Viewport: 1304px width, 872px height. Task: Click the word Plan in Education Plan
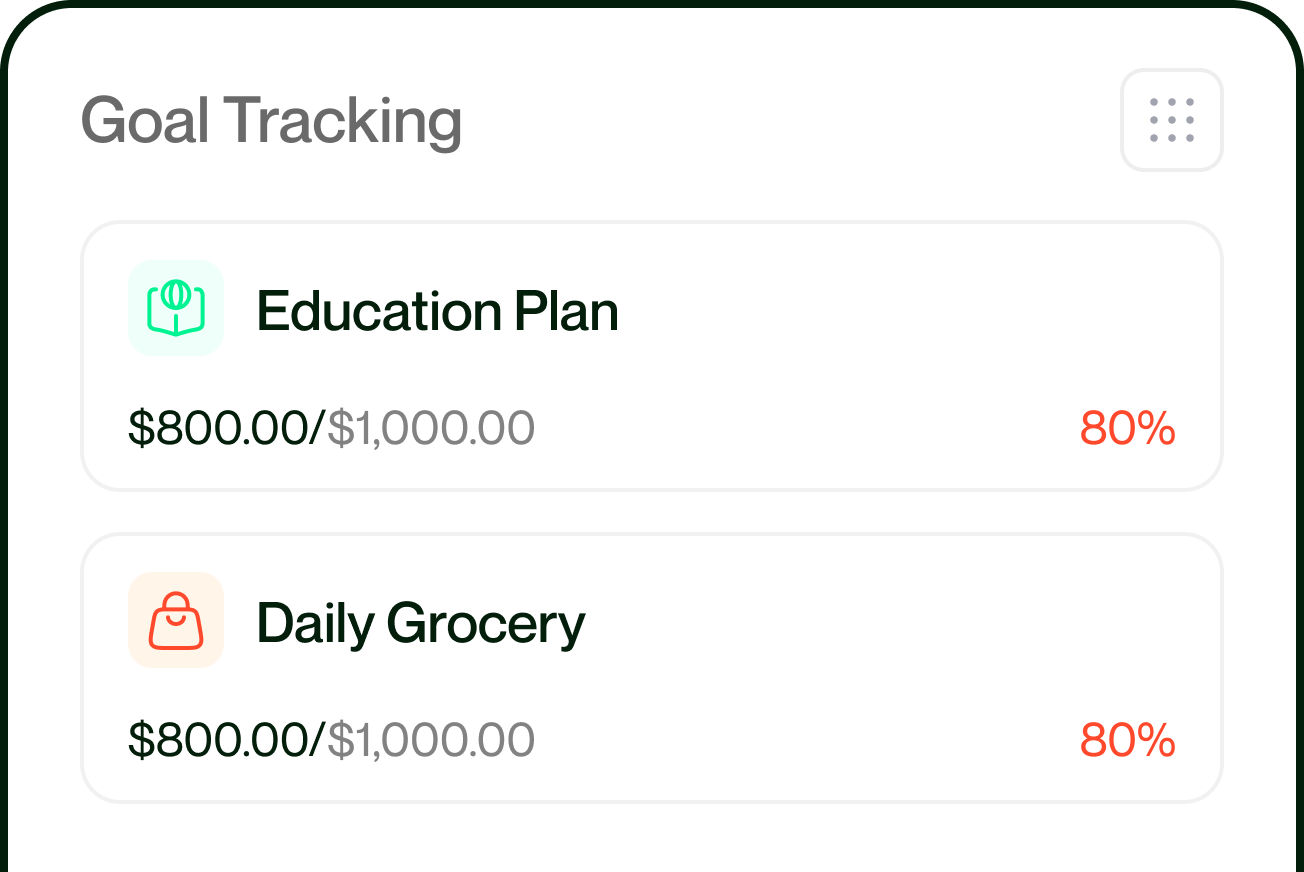point(566,311)
